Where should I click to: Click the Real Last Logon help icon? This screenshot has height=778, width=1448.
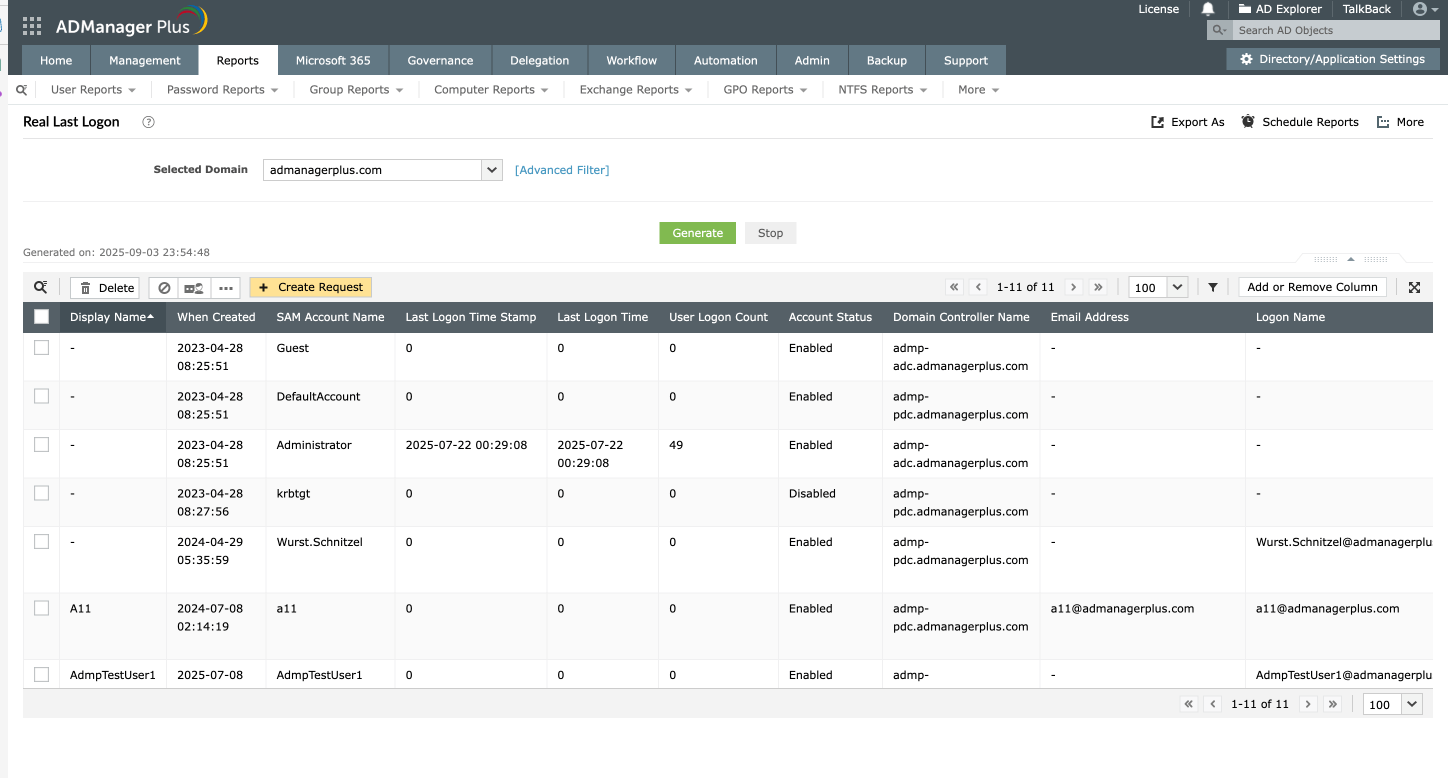coord(149,122)
